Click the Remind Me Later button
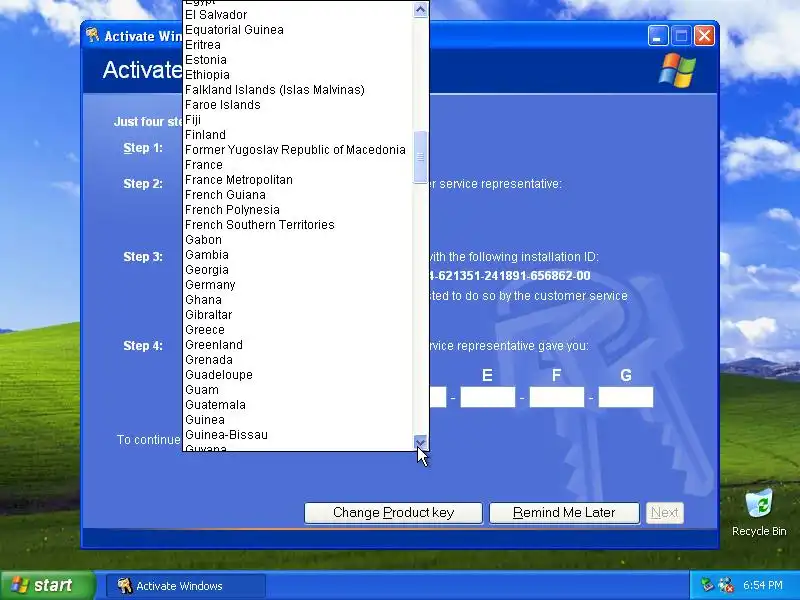 coord(564,513)
